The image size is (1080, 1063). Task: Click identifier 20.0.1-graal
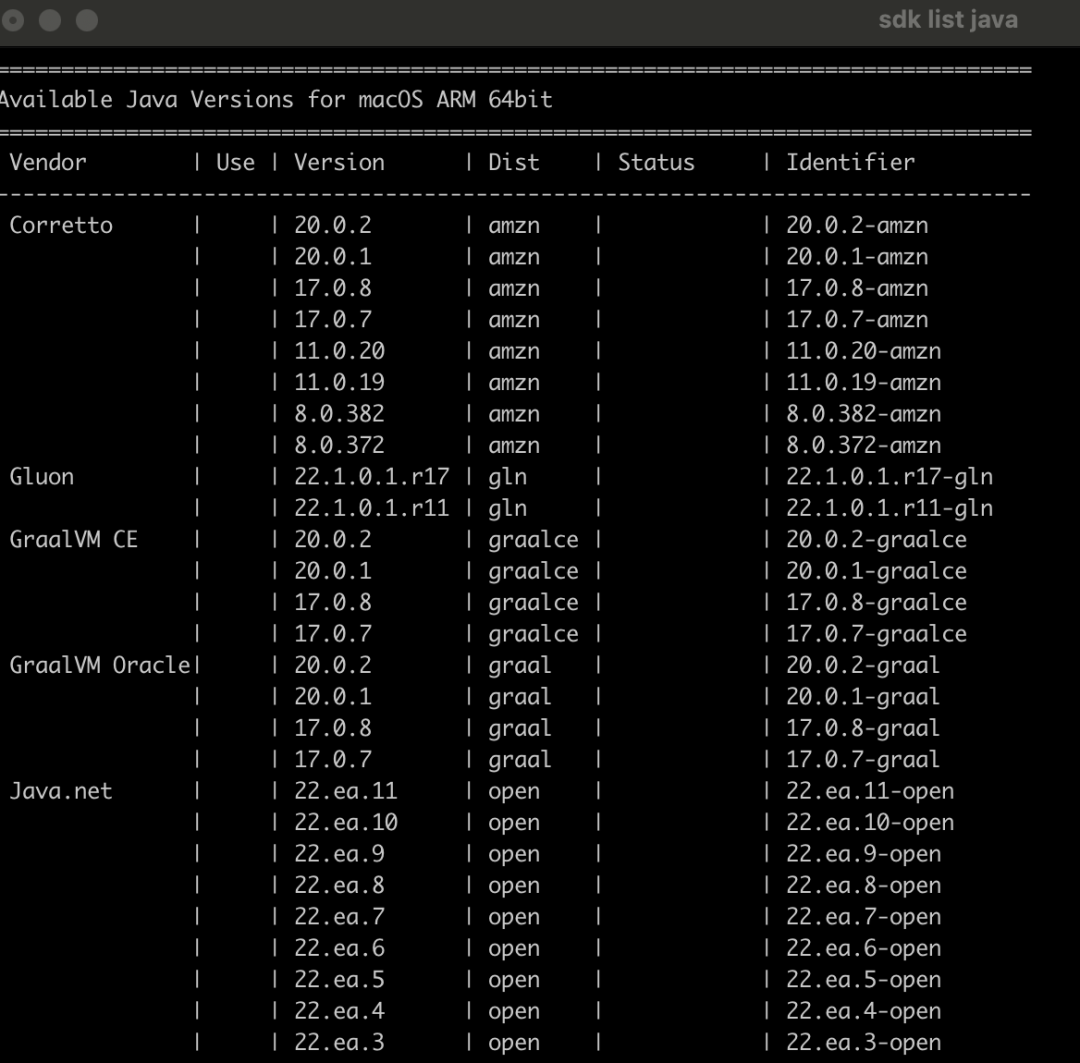[864, 696]
